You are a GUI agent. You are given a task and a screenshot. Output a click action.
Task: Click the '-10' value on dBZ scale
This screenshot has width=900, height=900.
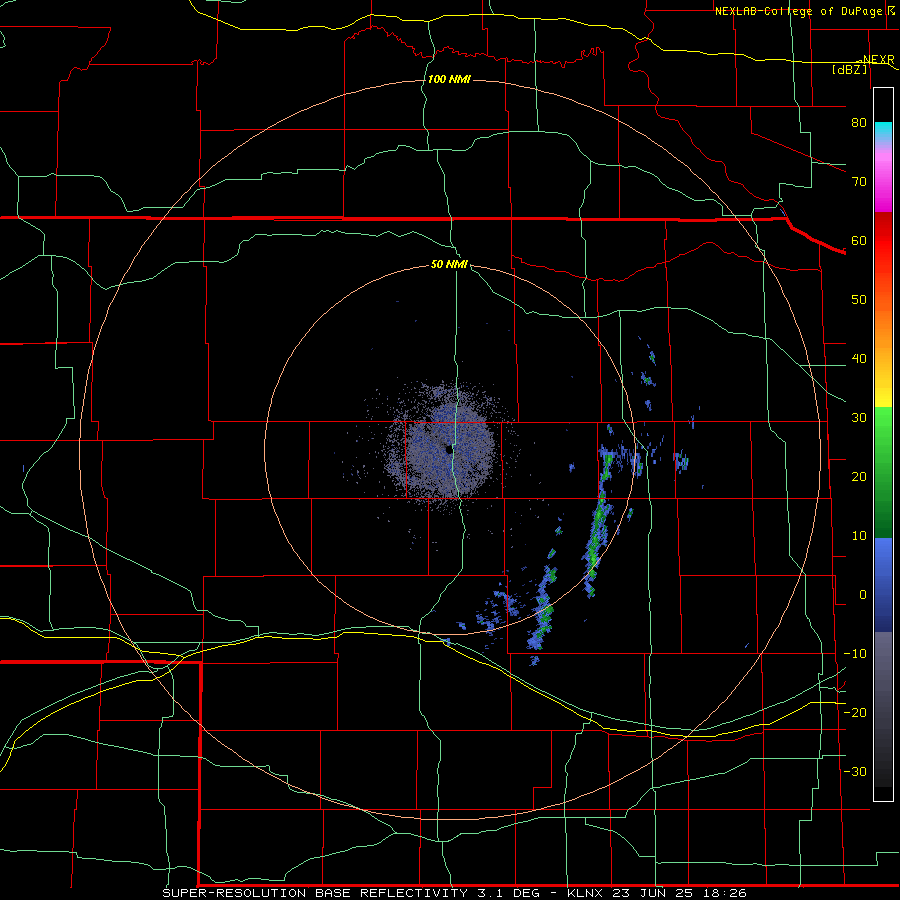(855, 653)
